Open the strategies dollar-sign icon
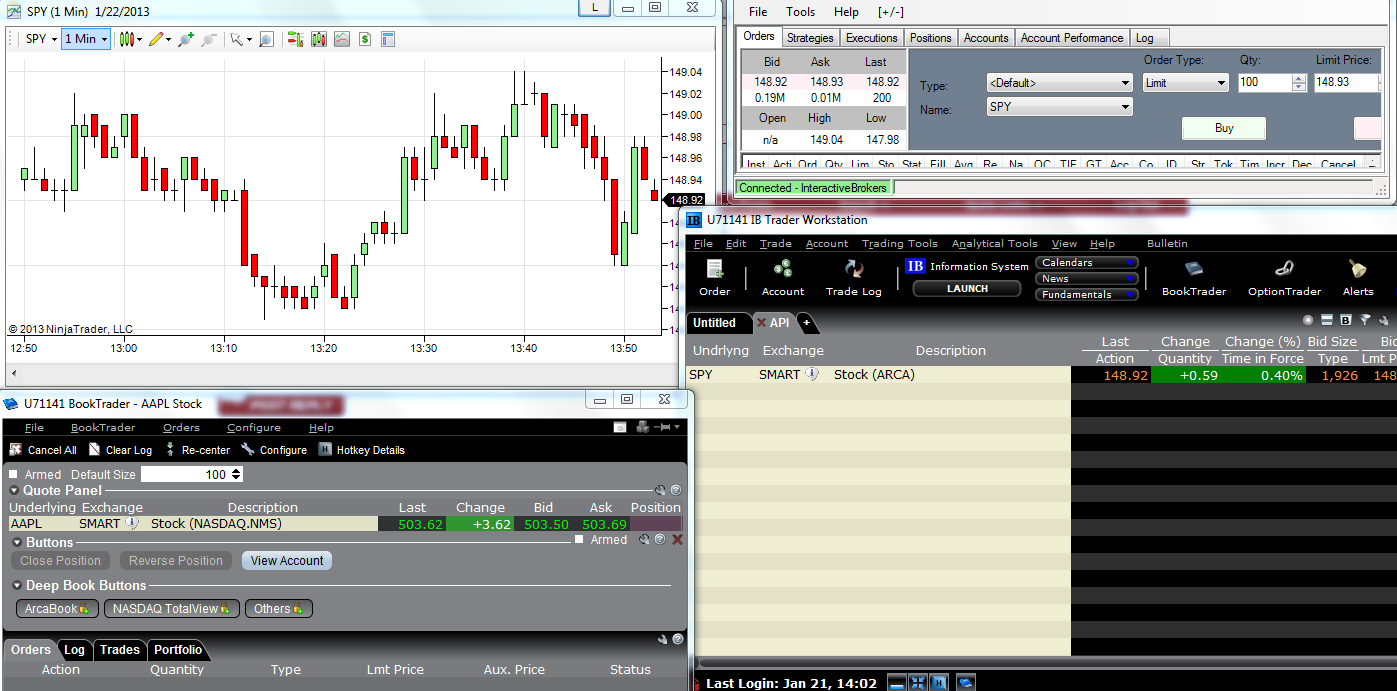 point(365,39)
